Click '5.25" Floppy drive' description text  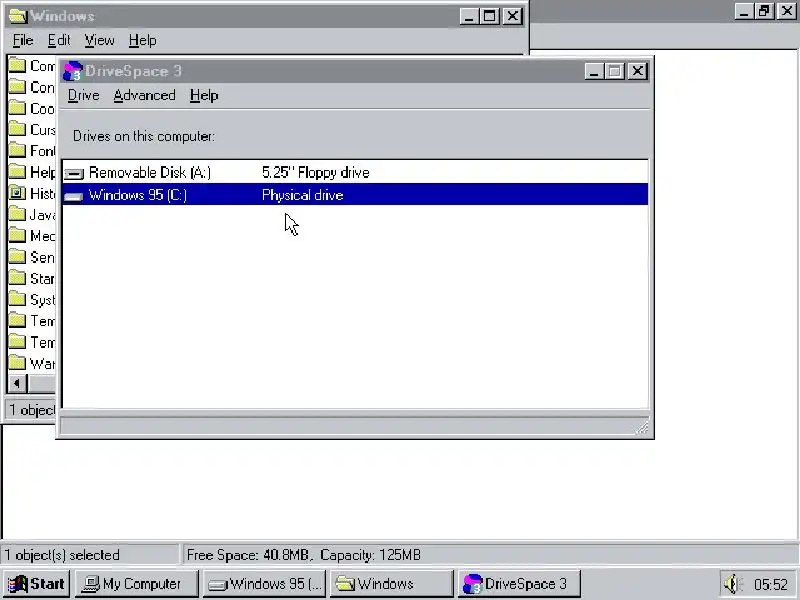pos(315,172)
